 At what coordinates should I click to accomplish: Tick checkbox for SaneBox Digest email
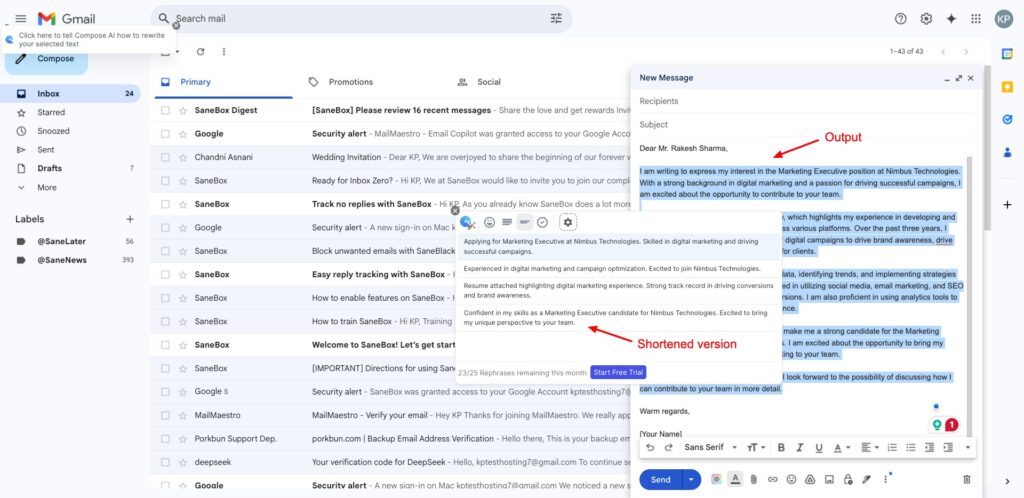[x=165, y=110]
